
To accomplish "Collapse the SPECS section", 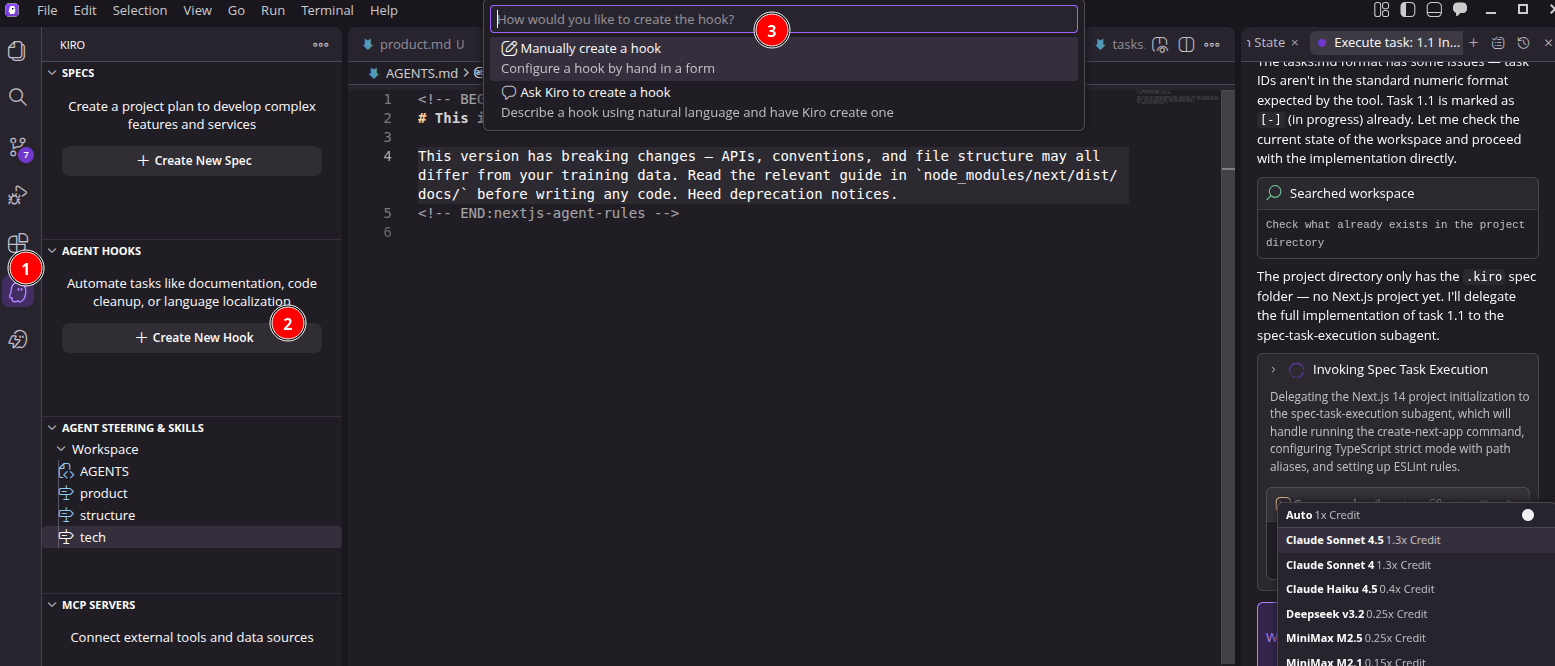I will tap(52, 73).
